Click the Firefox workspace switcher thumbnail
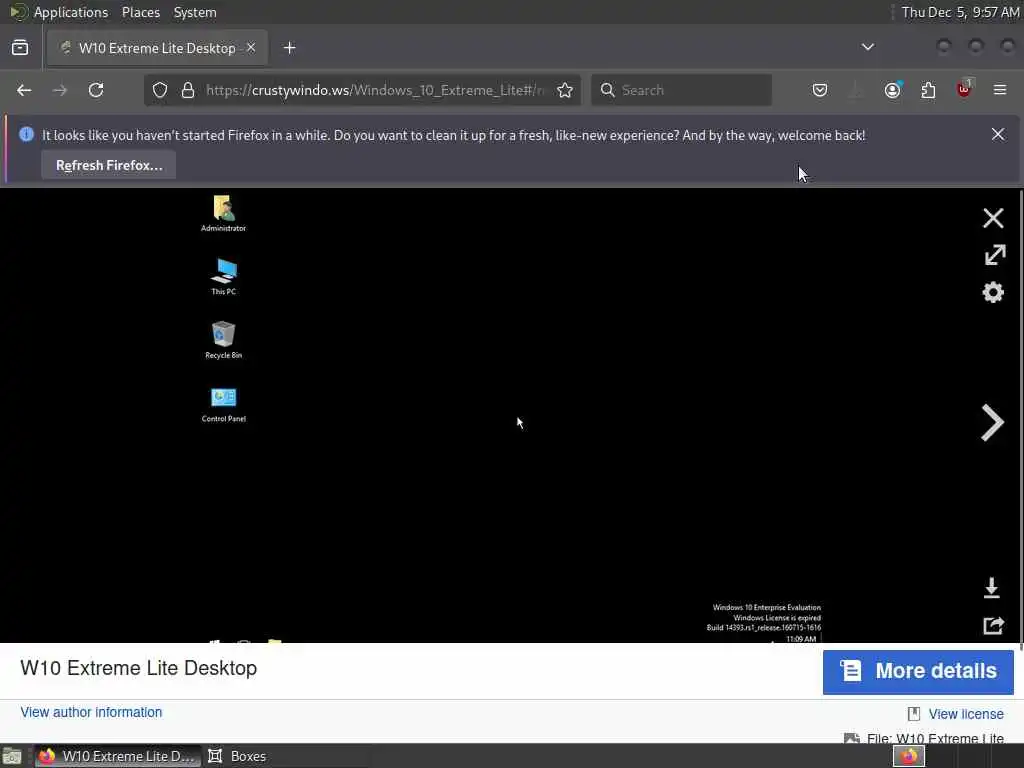 909,756
